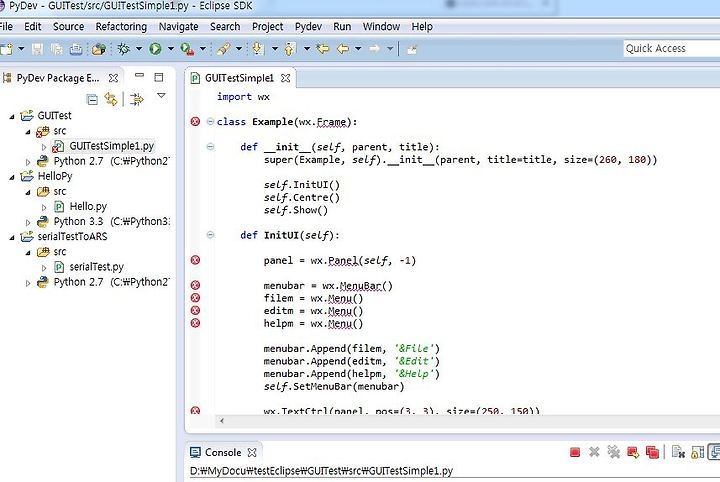Collapse all in PyDev Package Explorer
720x482 pixels.
[92, 99]
